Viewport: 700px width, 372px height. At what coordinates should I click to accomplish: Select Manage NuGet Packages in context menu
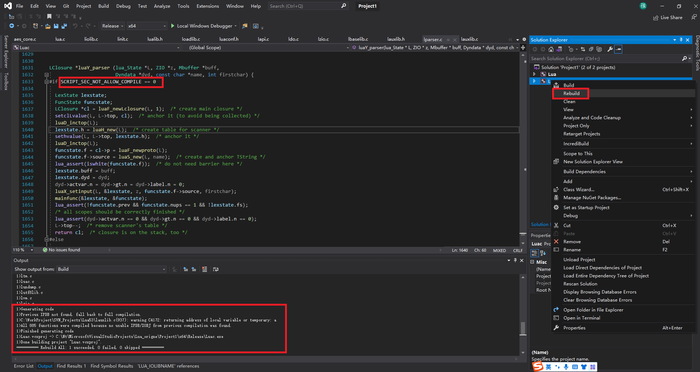tap(592, 198)
